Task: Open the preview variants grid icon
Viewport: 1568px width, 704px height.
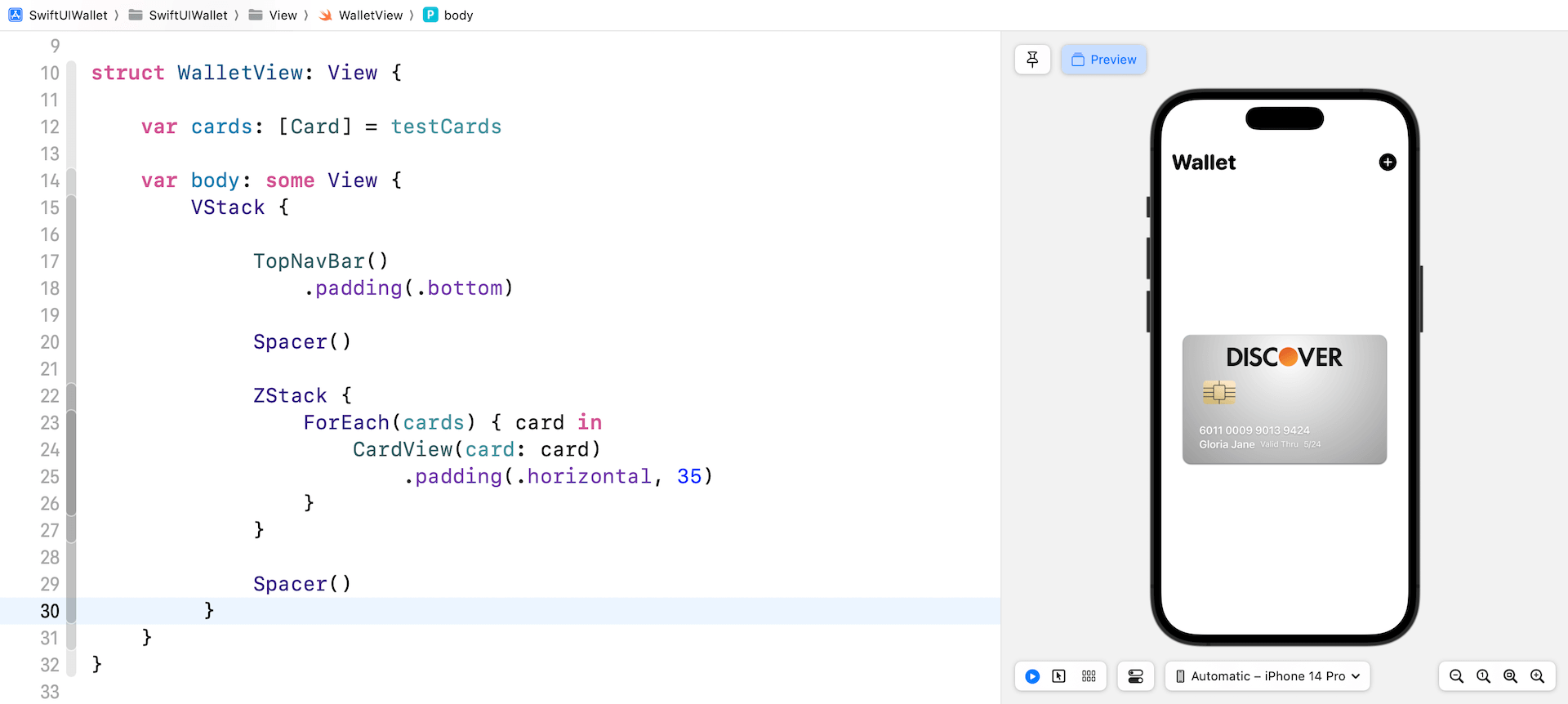Action: tap(1089, 676)
